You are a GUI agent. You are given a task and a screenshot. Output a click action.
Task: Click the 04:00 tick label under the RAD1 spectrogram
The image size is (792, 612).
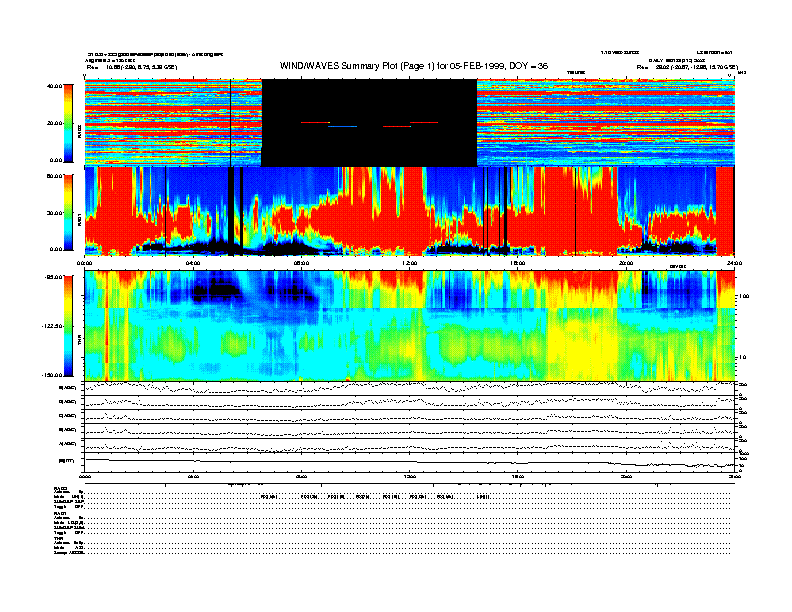point(193,263)
